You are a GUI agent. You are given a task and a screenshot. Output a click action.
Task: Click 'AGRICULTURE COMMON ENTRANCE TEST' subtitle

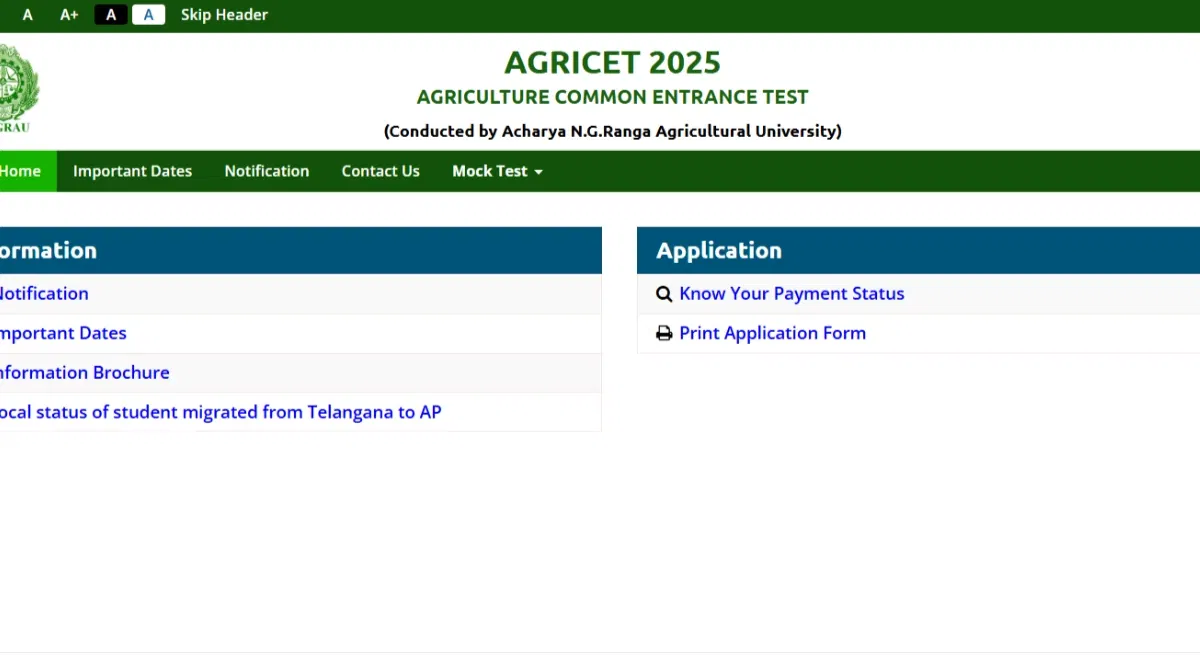[x=612, y=98]
